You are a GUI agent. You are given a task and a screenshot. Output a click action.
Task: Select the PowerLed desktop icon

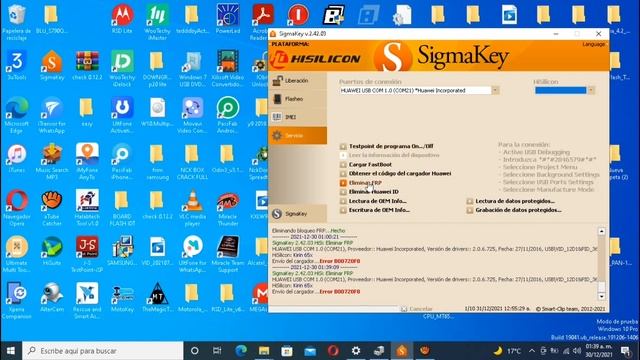(228, 18)
